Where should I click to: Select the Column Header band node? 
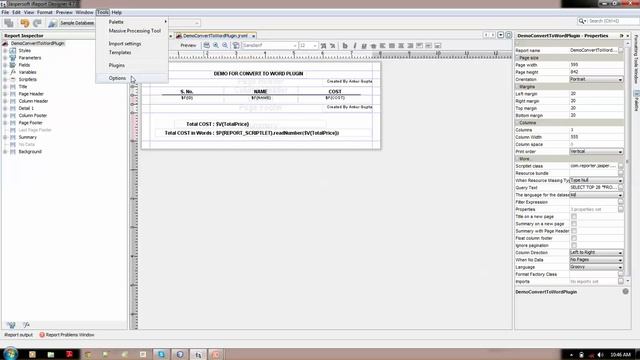coord(33,101)
